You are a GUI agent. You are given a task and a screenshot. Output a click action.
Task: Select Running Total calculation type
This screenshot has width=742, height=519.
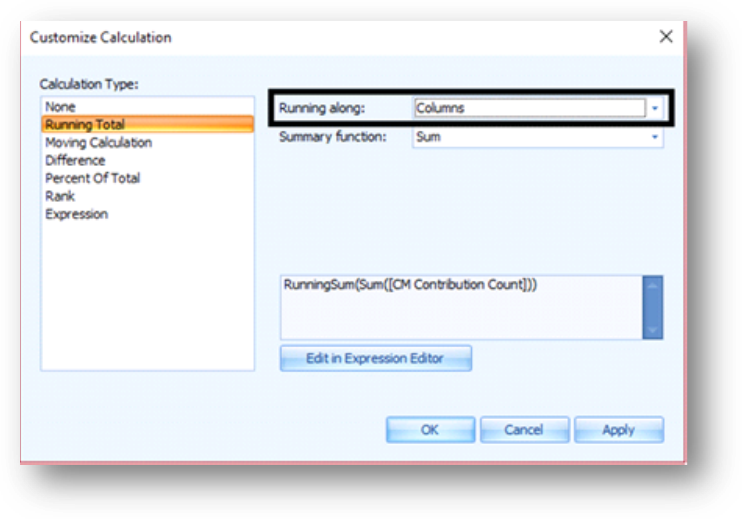147,124
